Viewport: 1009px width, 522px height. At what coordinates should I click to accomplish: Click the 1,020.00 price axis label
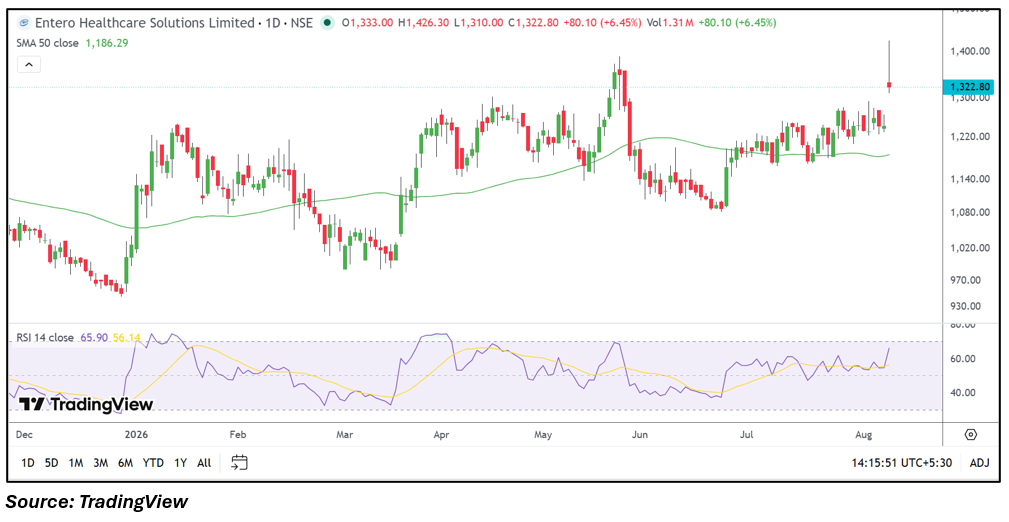[x=970, y=247]
